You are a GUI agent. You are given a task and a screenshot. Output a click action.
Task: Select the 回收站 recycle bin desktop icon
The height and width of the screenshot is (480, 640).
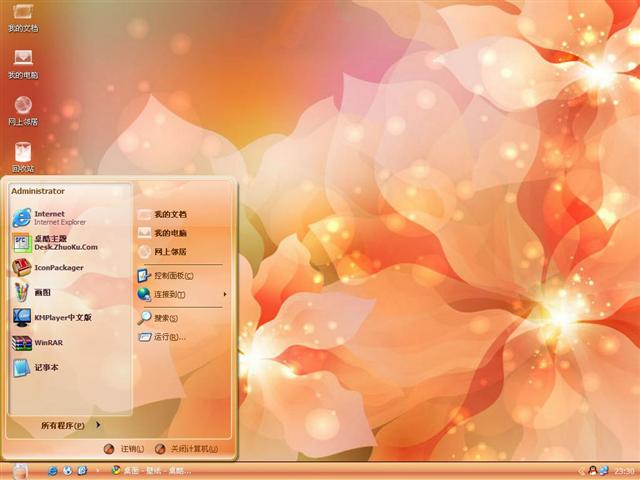coord(23,157)
